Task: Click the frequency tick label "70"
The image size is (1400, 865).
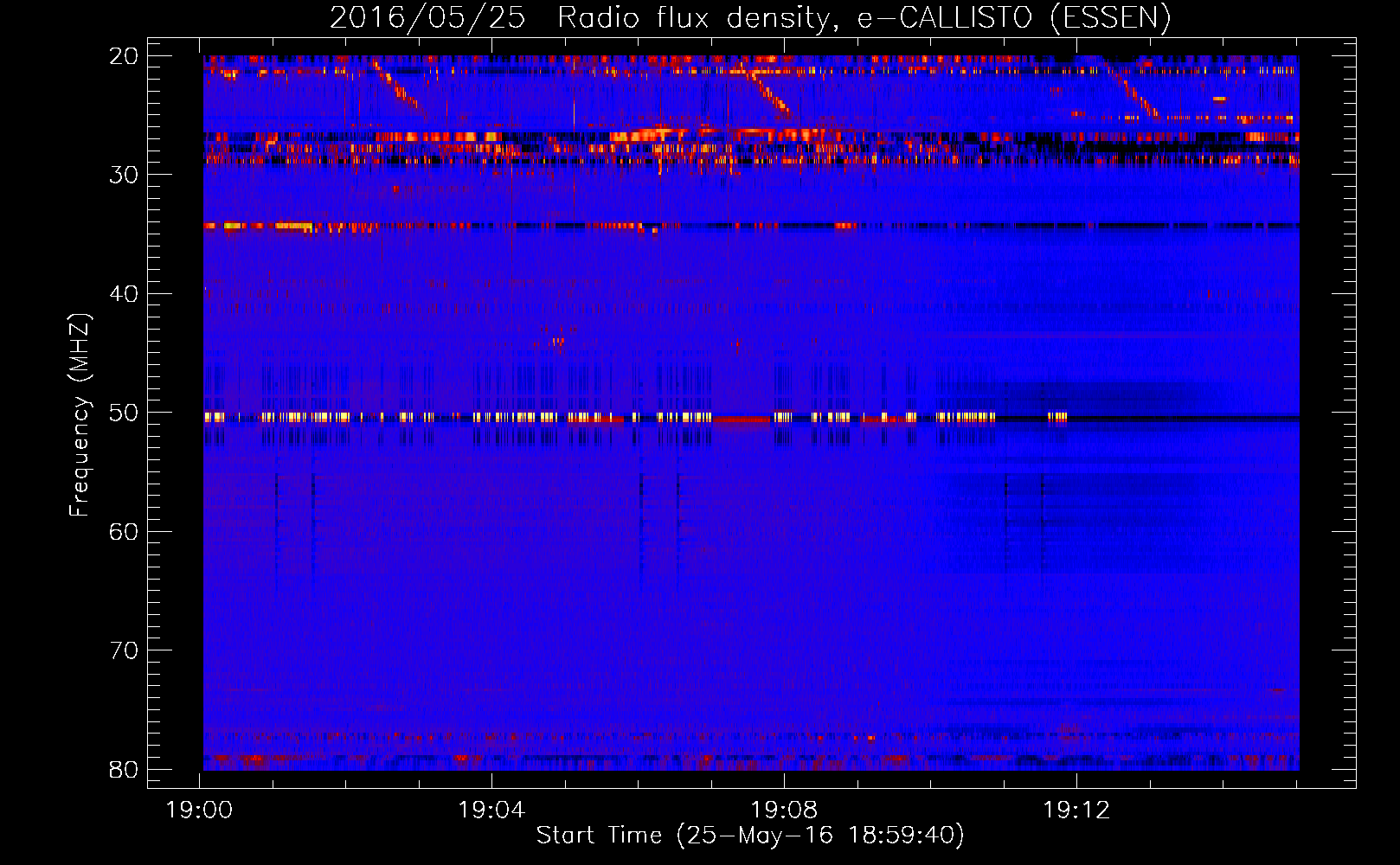Action: pos(124,650)
